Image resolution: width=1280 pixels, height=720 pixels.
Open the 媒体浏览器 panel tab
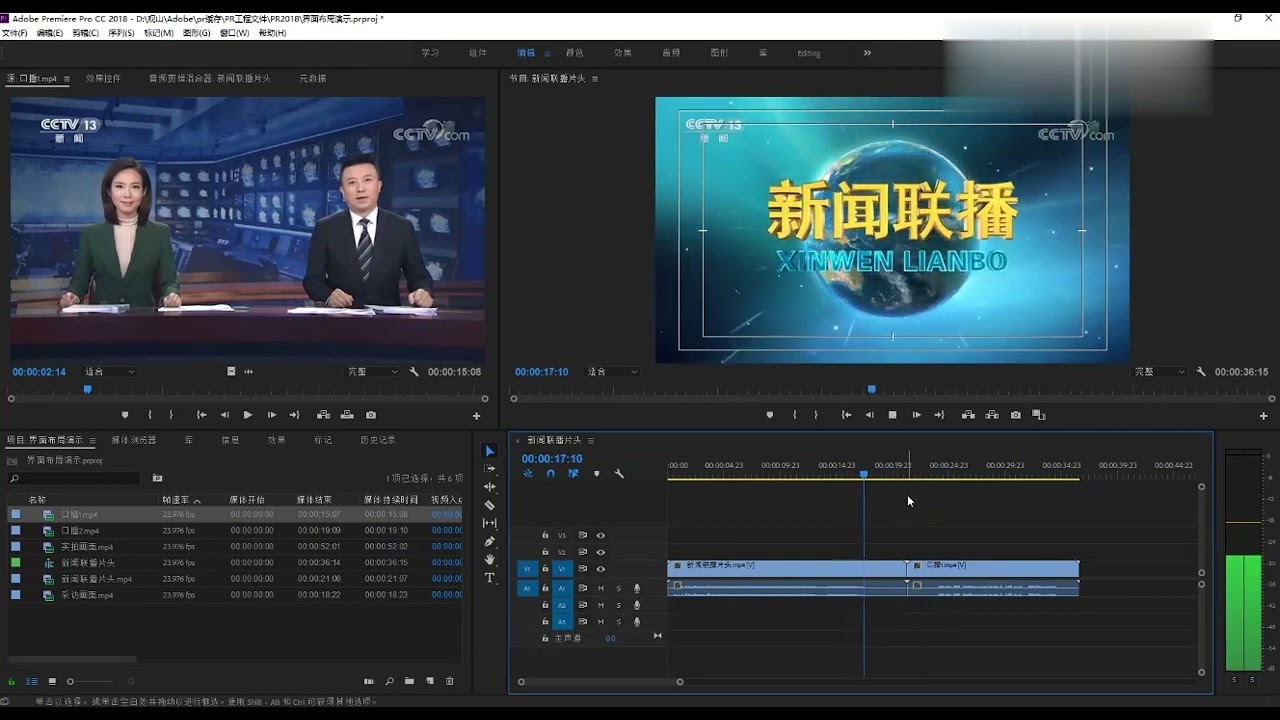[133, 440]
